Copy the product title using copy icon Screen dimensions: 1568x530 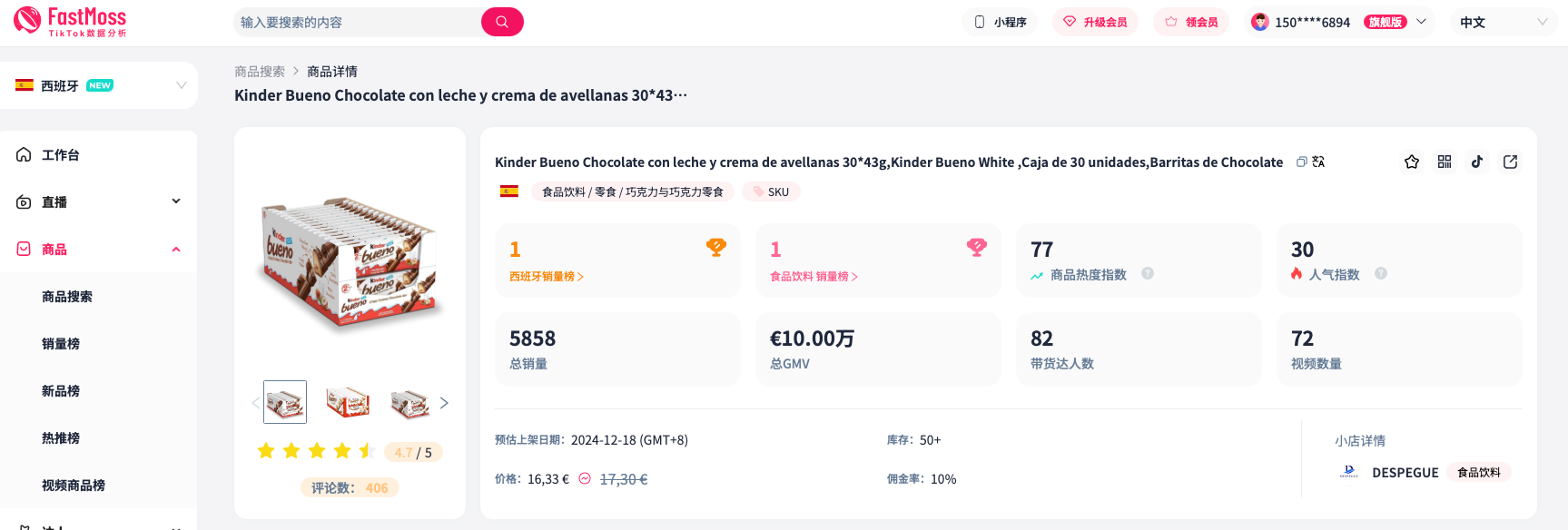pos(1301,162)
